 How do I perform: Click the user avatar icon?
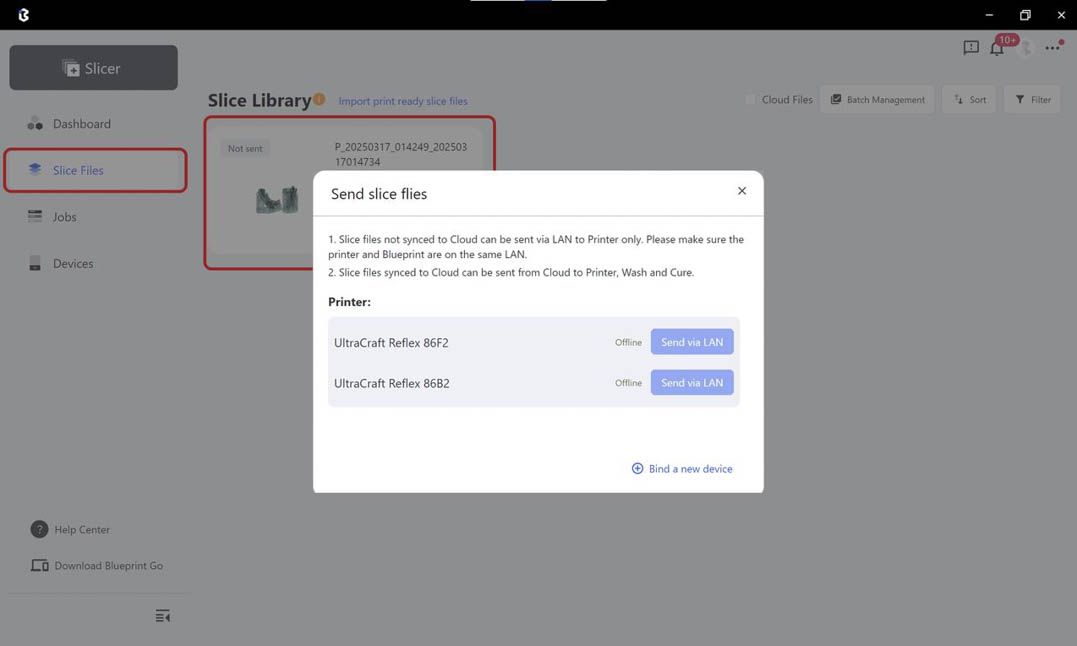[1025, 47]
